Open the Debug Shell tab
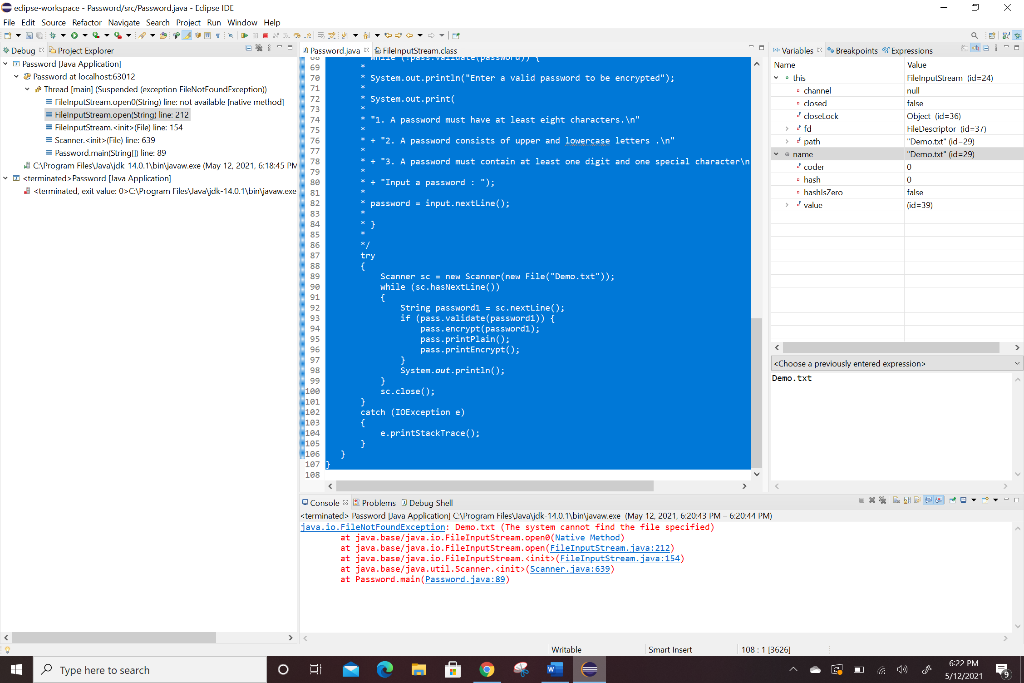This screenshot has height=683, width=1024. coord(427,503)
